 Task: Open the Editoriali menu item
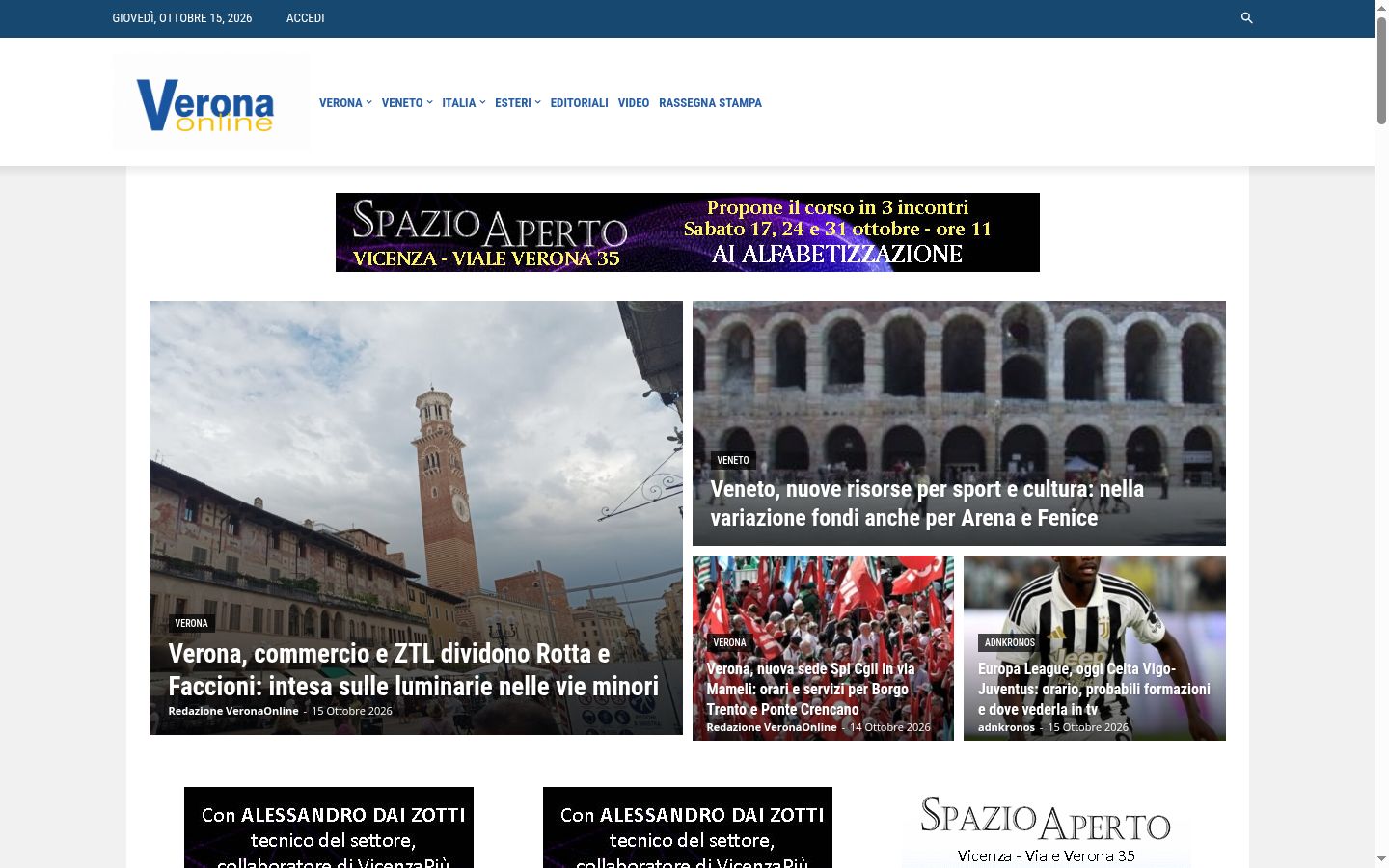click(579, 103)
